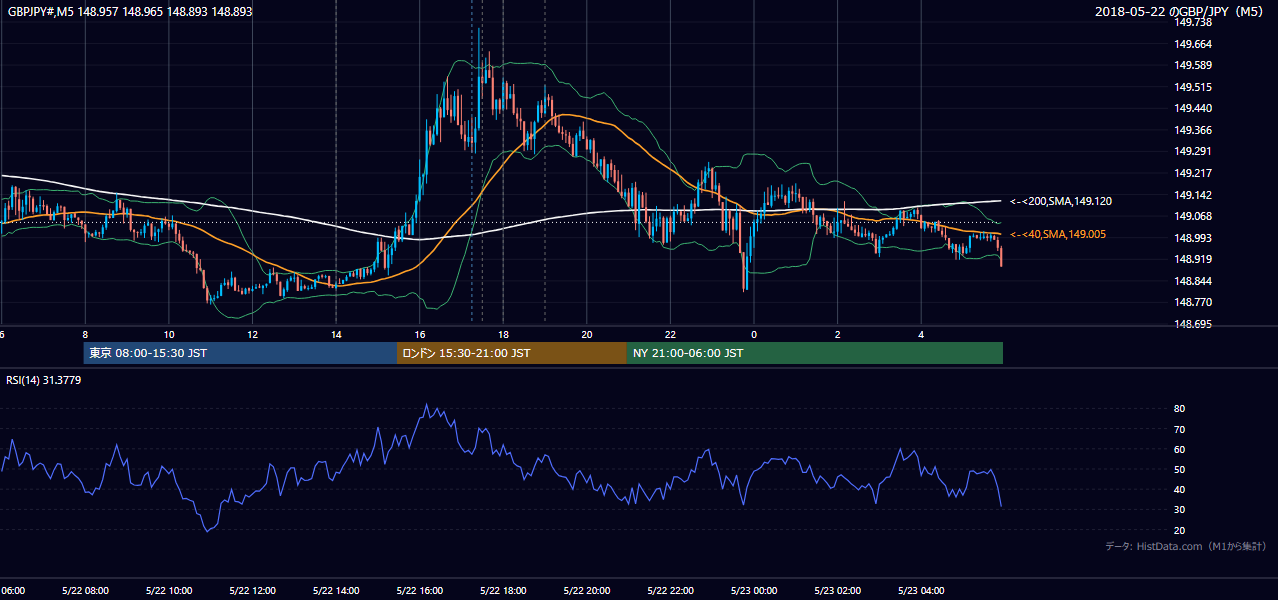Open the HistData.com data source credit
This screenshot has width=1278, height=600.
1185,547
